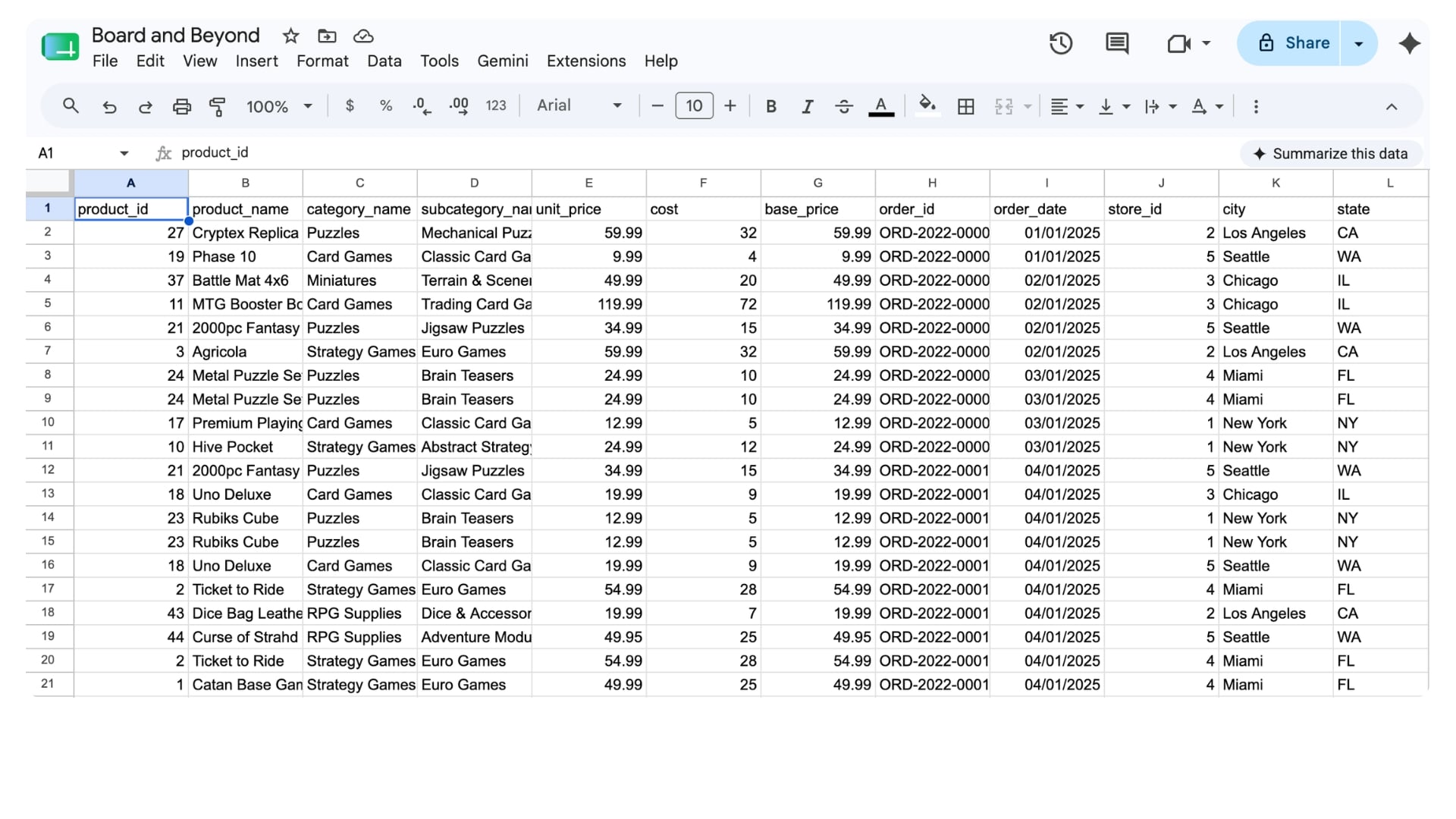Toggle italic formatting
The height and width of the screenshot is (819, 1456).
808,107
